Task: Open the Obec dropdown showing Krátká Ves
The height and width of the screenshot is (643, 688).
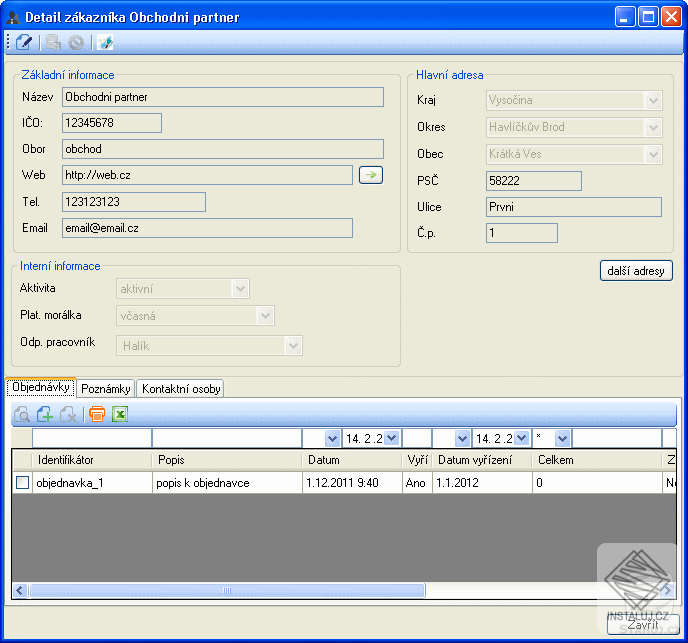Action: pos(653,154)
